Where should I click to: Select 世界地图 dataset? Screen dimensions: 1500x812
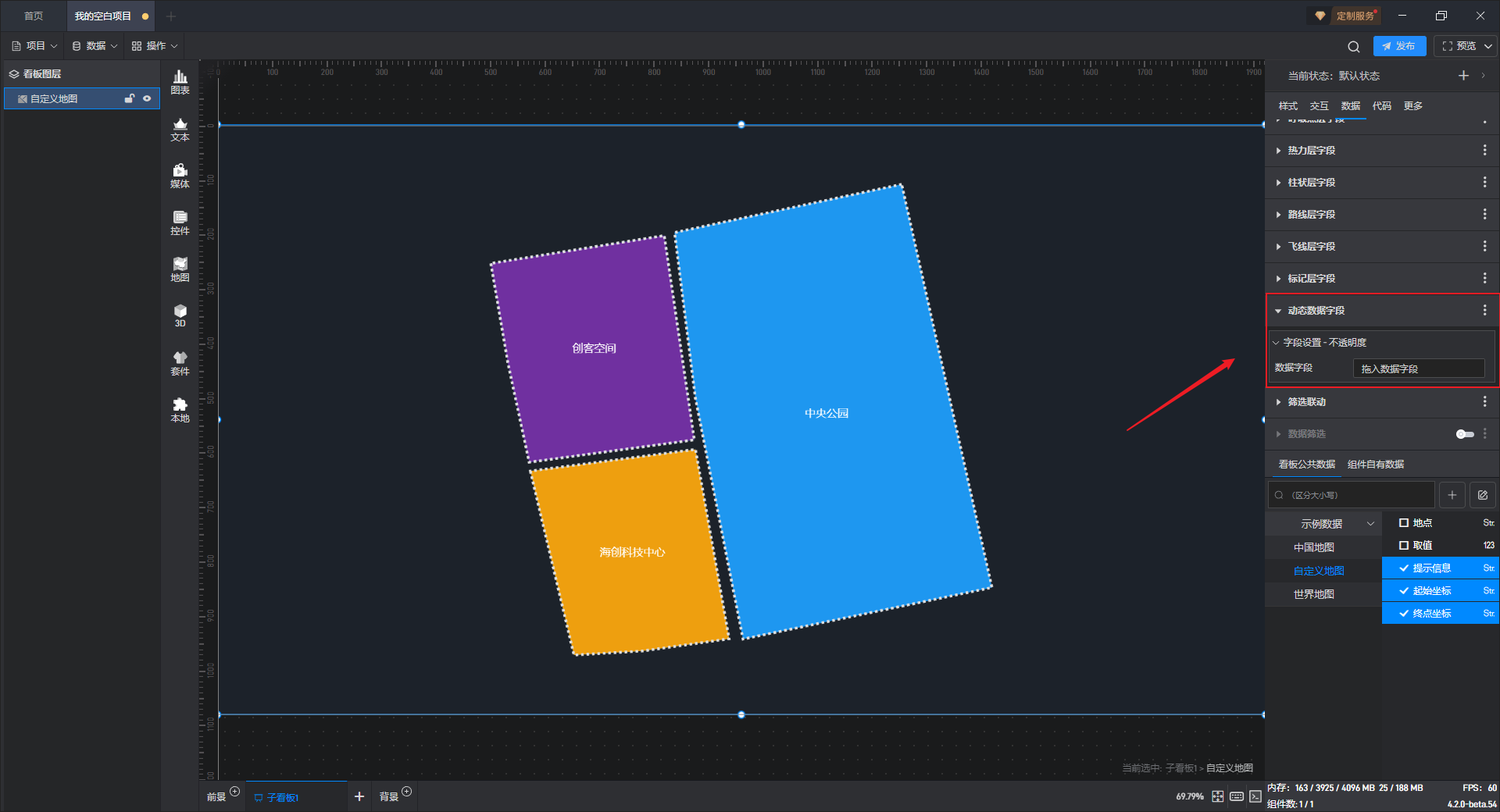[1314, 594]
